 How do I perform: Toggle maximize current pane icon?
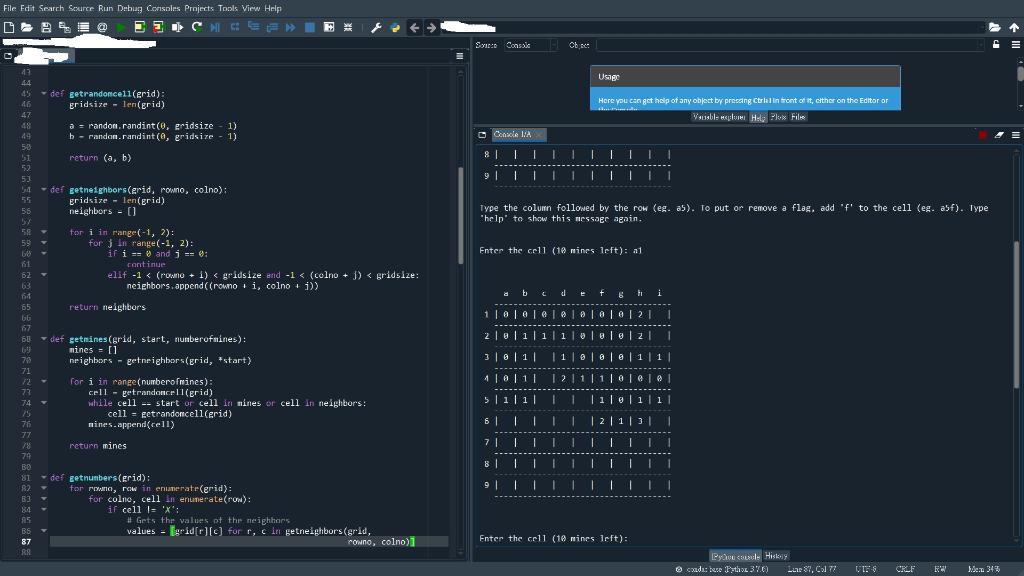point(328,27)
